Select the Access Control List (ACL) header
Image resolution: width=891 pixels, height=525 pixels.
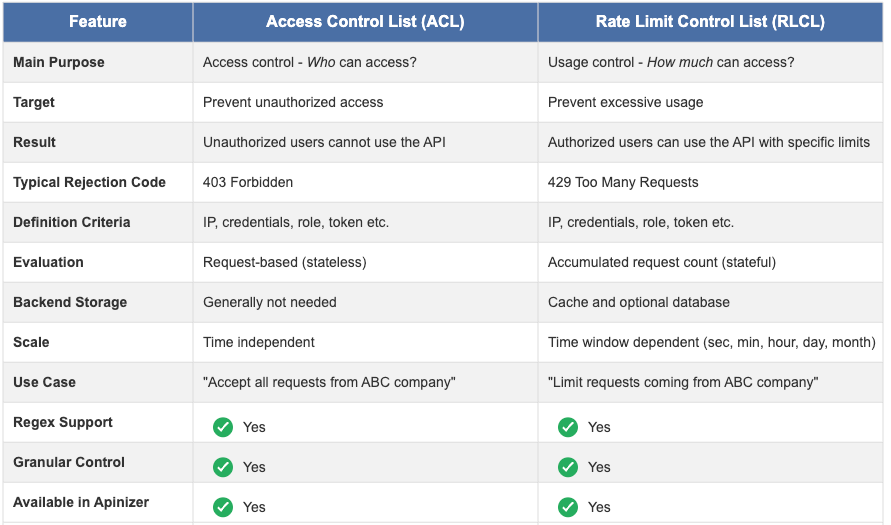365,21
